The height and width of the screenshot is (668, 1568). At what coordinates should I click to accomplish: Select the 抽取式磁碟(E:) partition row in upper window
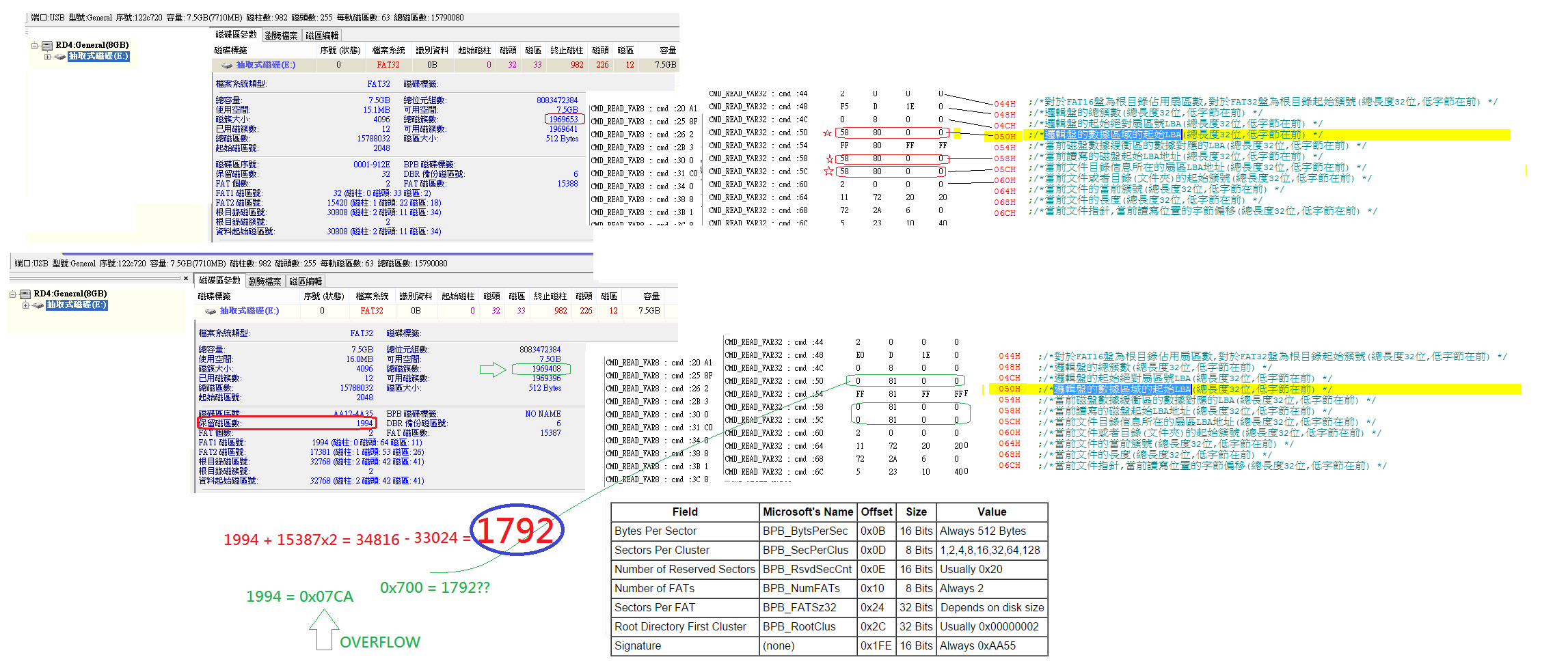446,65
